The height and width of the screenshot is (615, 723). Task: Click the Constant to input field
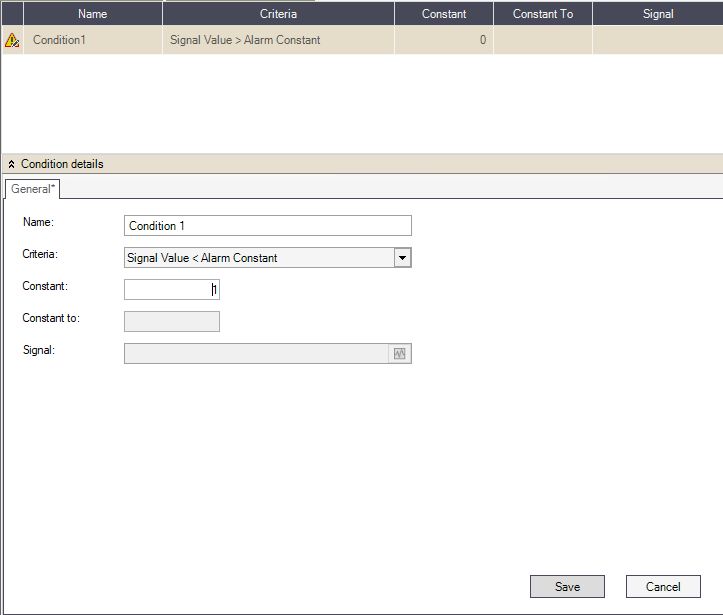point(171,322)
